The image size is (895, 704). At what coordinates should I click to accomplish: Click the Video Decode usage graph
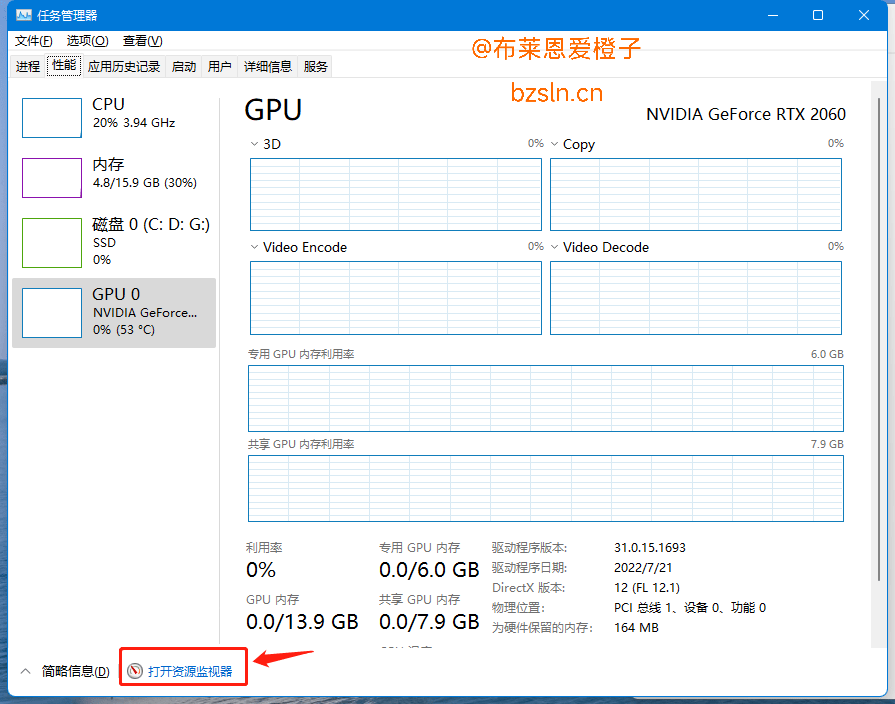coord(696,298)
